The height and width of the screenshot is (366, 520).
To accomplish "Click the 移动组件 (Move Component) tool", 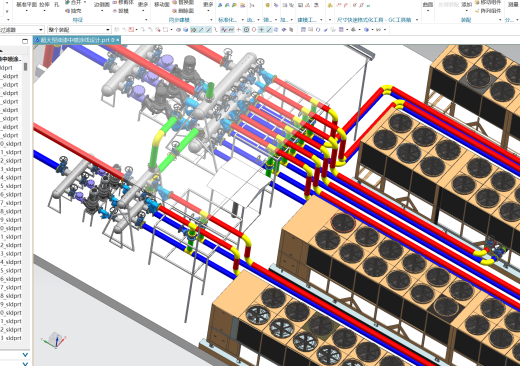I will [x=488, y=2].
